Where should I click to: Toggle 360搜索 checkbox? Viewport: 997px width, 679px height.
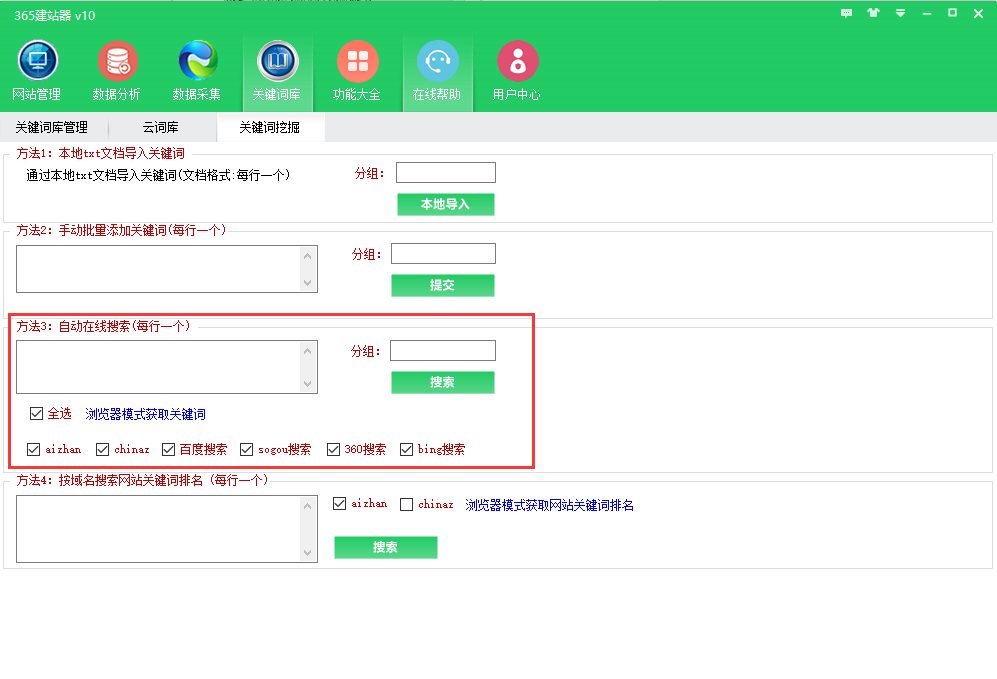pos(333,449)
